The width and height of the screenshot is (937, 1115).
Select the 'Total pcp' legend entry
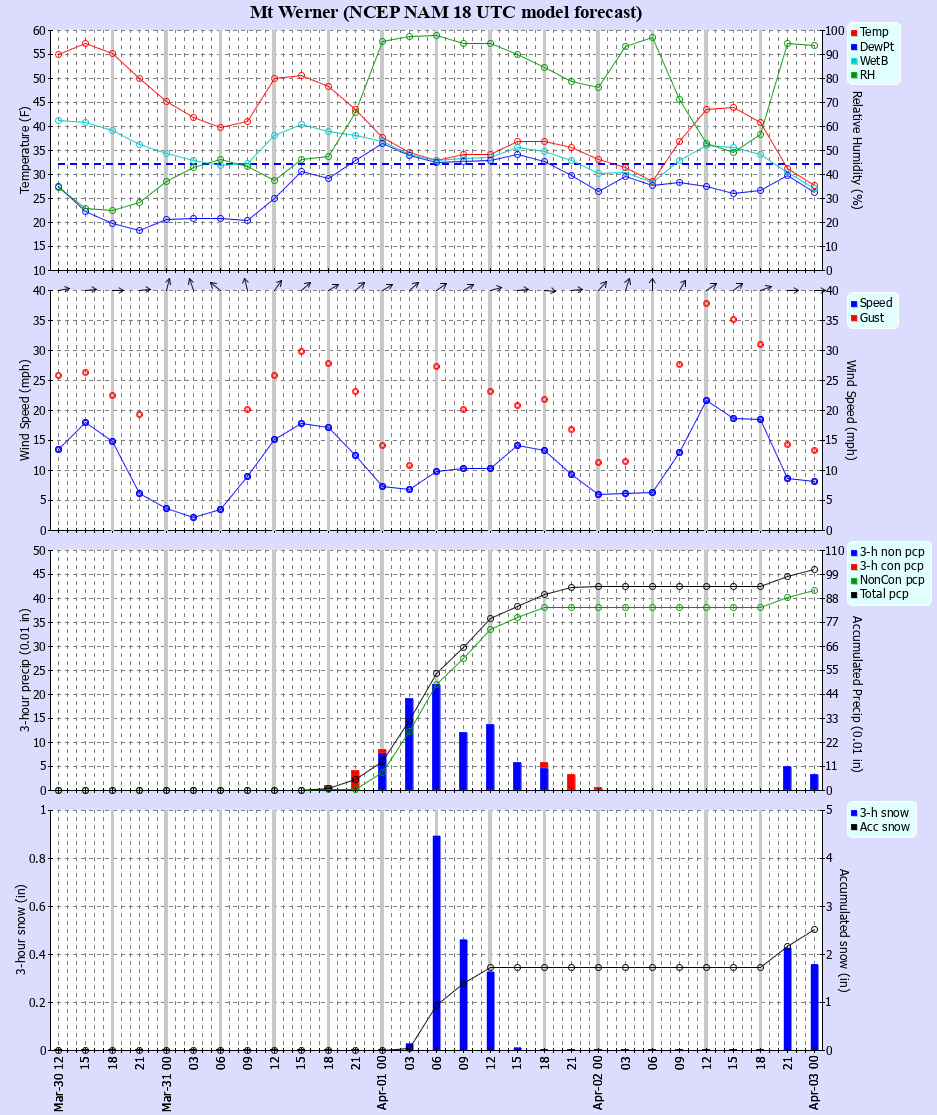coord(884,594)
